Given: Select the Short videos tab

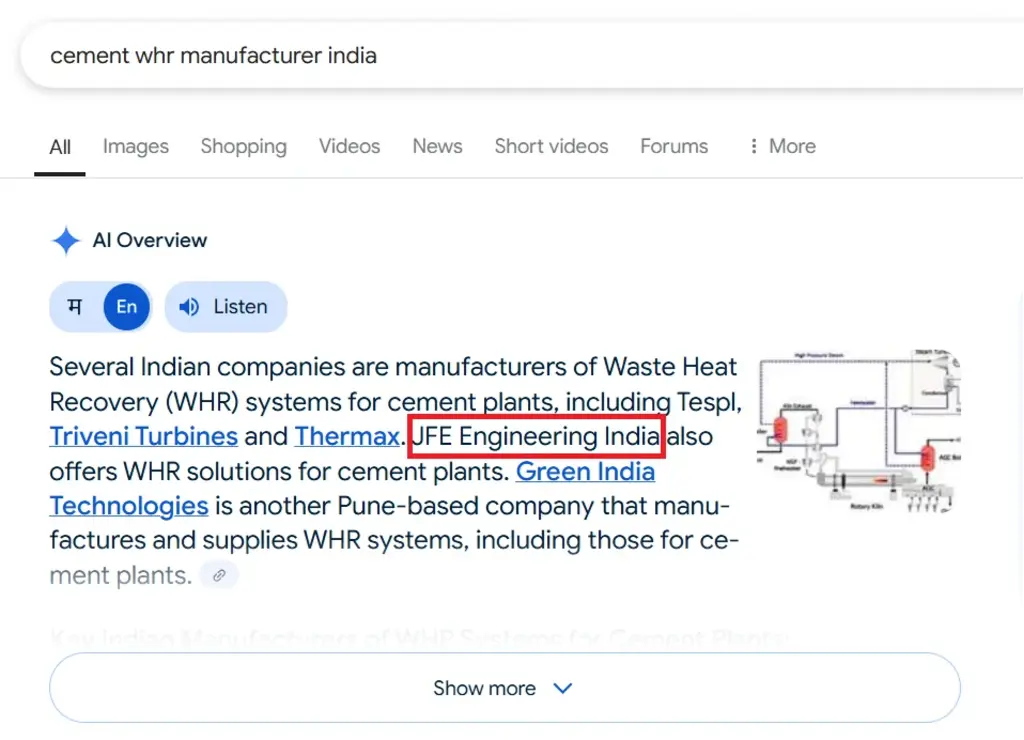Looking at the screenshot, I should click(x=551, y=146).
